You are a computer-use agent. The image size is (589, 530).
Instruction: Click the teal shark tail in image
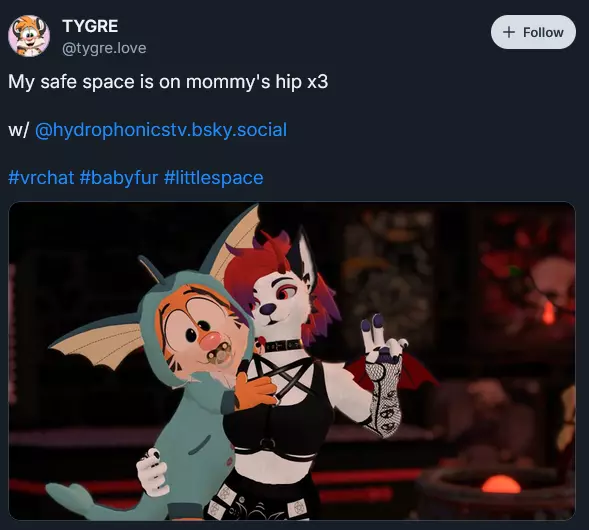[x=71, y=498]
